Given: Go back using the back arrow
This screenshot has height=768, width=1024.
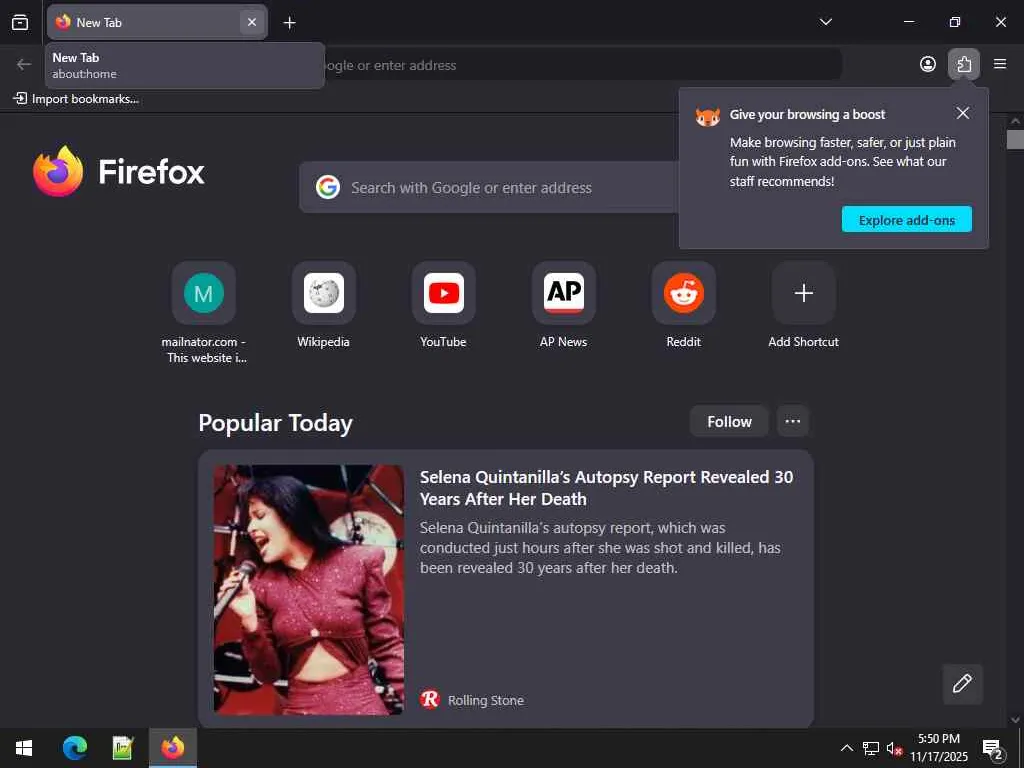Looking at the screenshot, I should point(24,64).
